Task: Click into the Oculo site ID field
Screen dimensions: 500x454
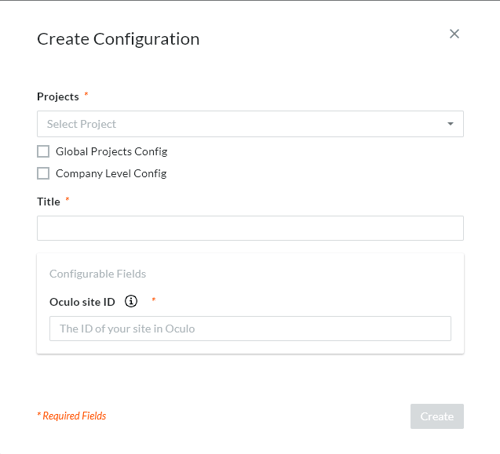Action: coord(250,329)
